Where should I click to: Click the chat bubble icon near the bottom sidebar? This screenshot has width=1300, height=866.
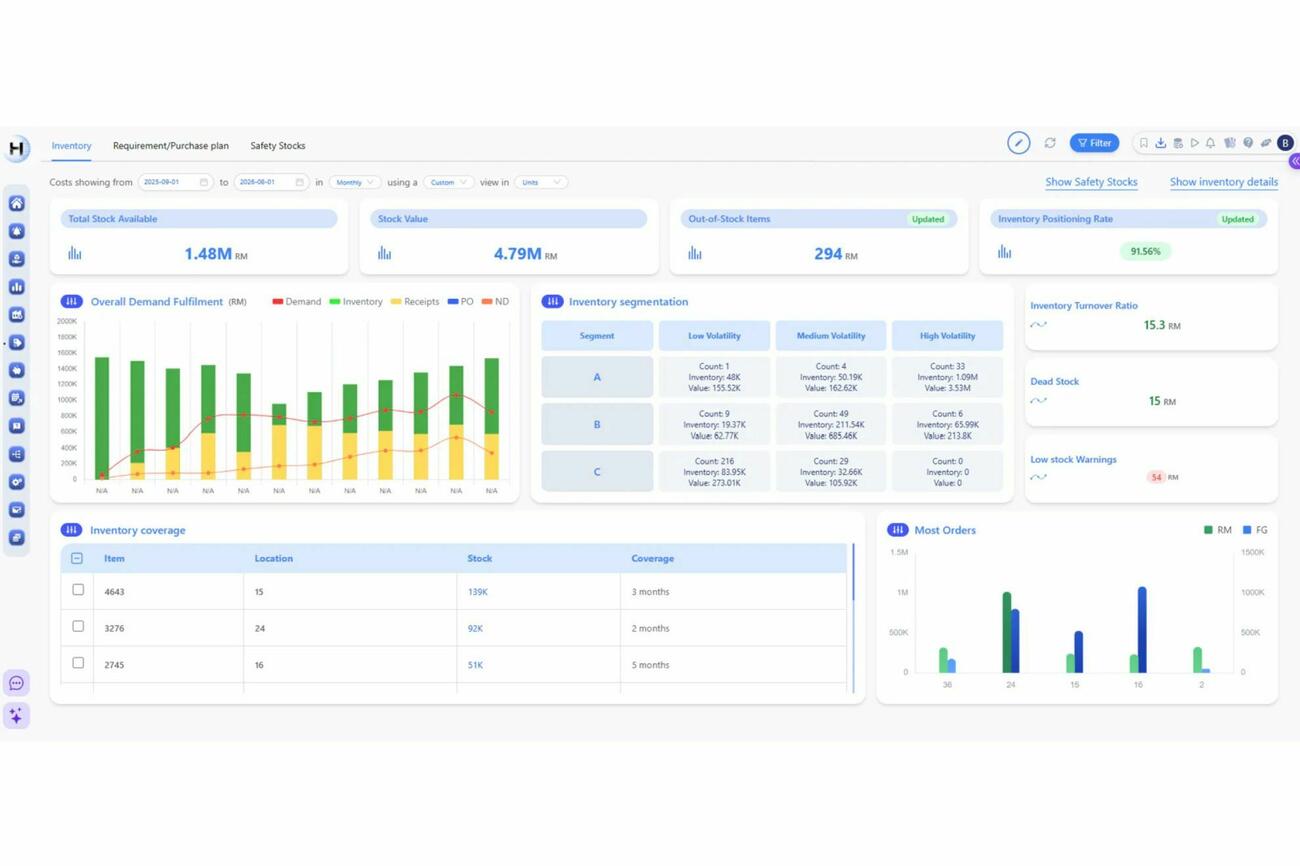(16, 683)
